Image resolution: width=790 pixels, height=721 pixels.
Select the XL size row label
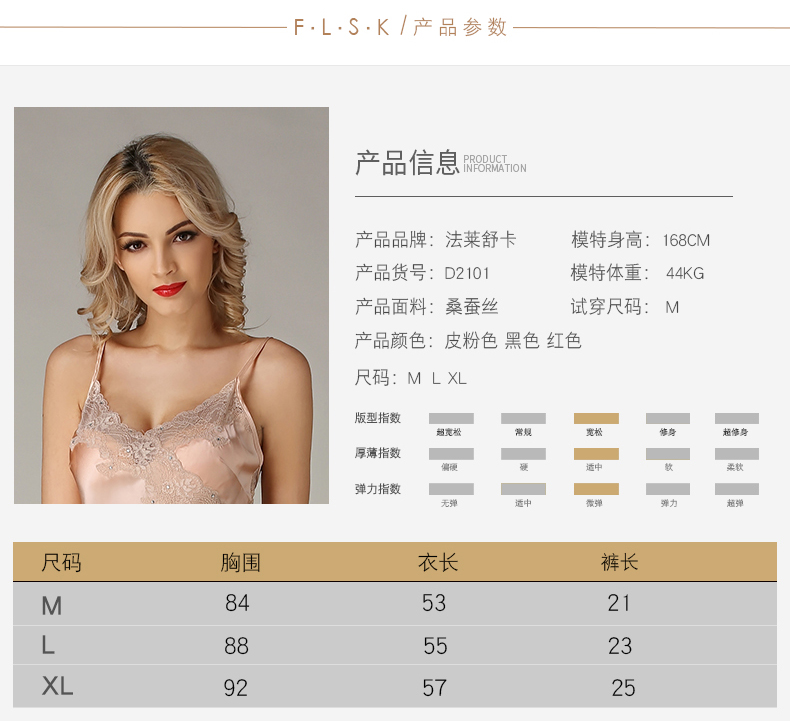tap(57, 686)
